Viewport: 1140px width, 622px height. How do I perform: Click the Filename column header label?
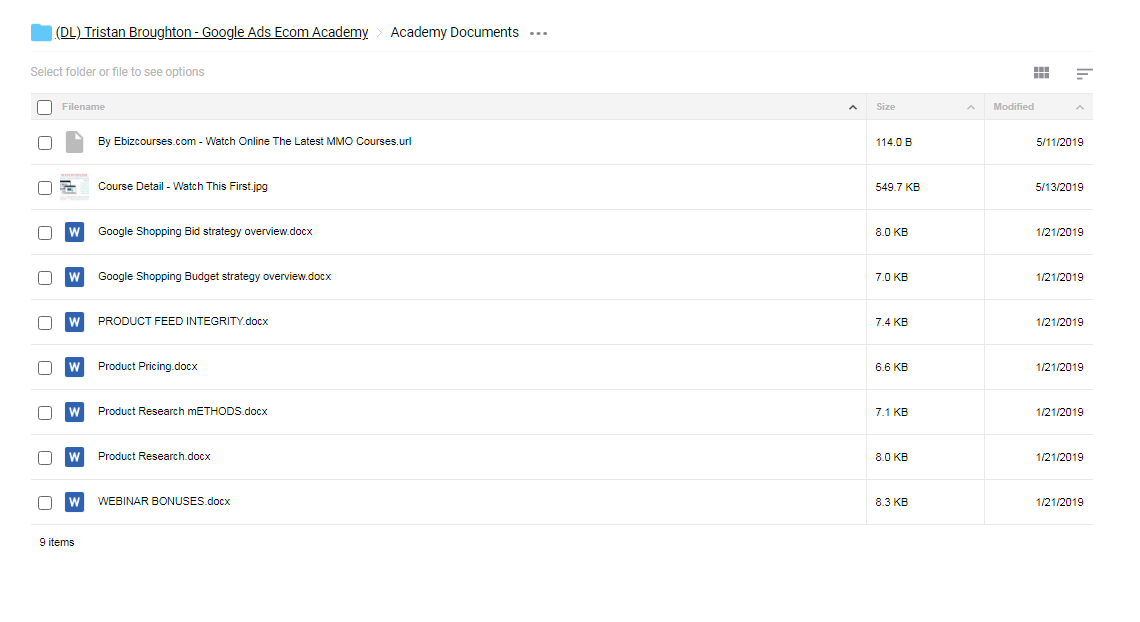(x=84, y=107)
